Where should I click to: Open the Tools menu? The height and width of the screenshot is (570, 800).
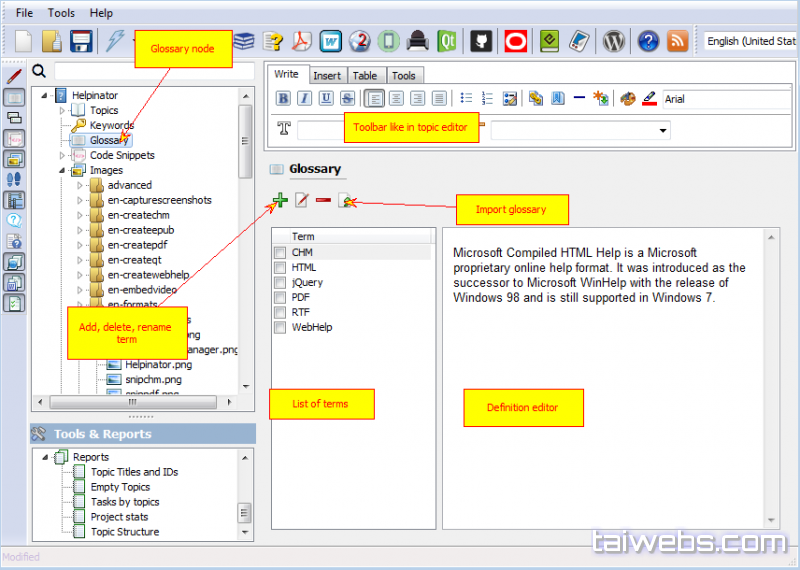[61, 13]
